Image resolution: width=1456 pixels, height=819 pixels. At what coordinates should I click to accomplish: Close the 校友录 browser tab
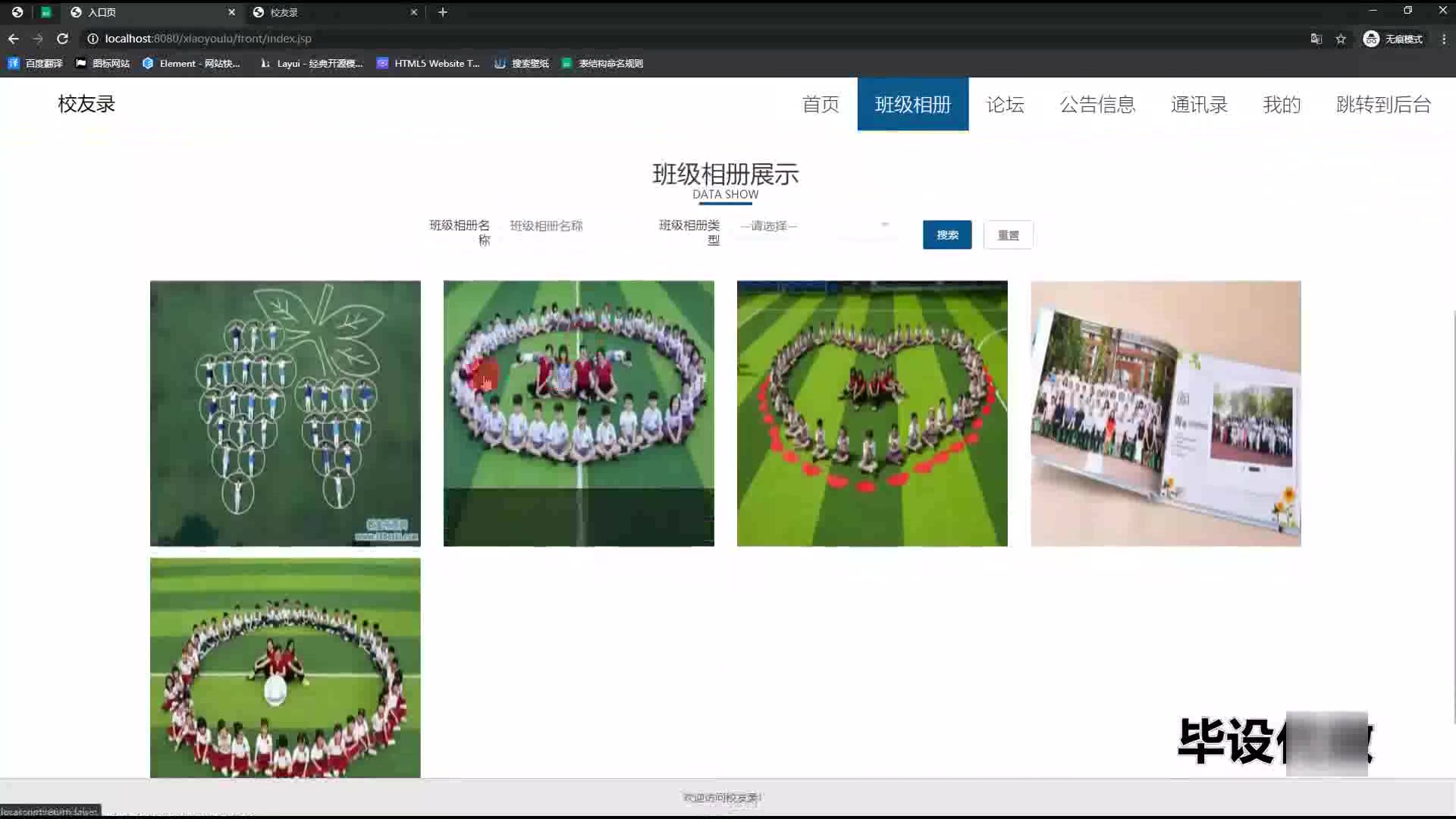(x=414, y=12)
